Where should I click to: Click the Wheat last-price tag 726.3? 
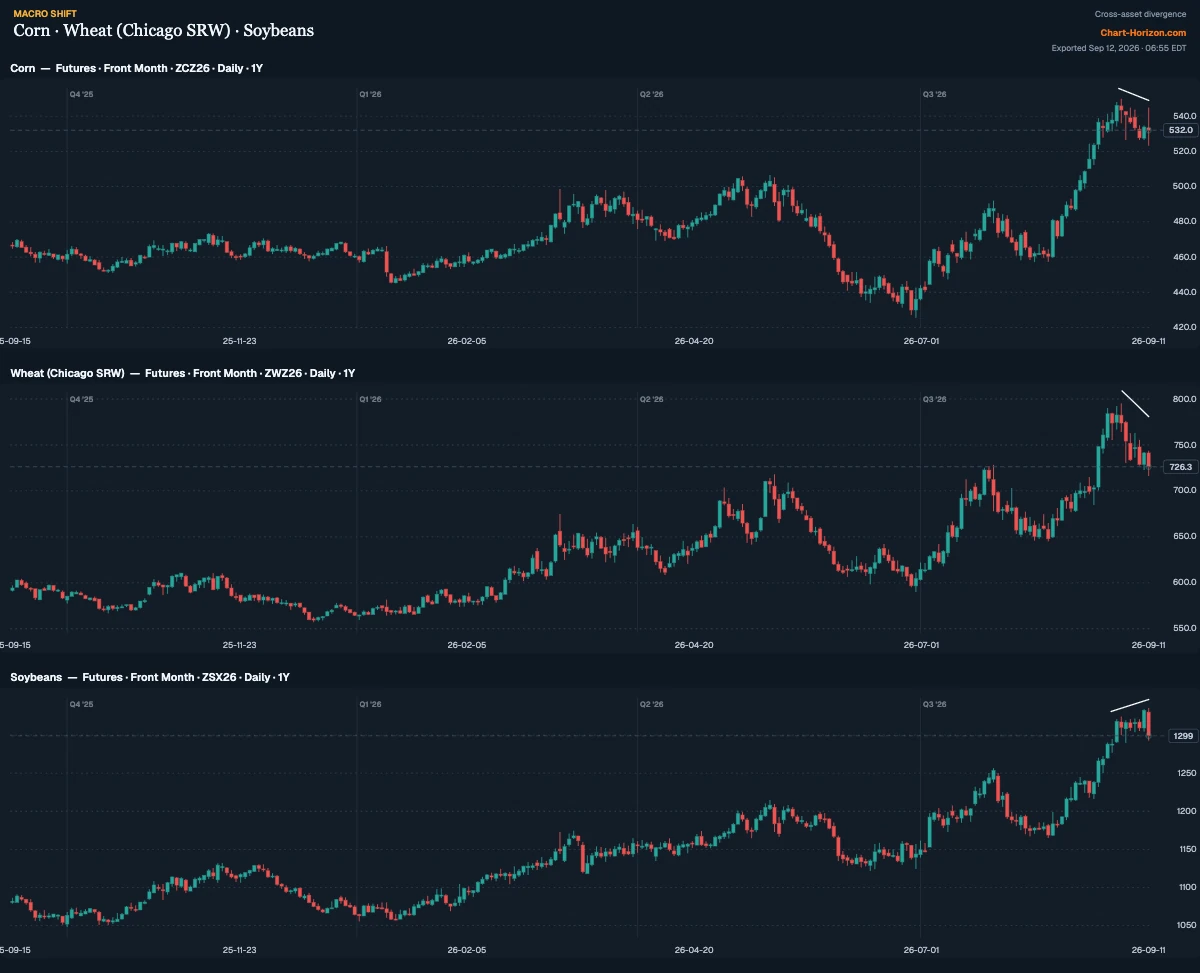click(1180, 467)
